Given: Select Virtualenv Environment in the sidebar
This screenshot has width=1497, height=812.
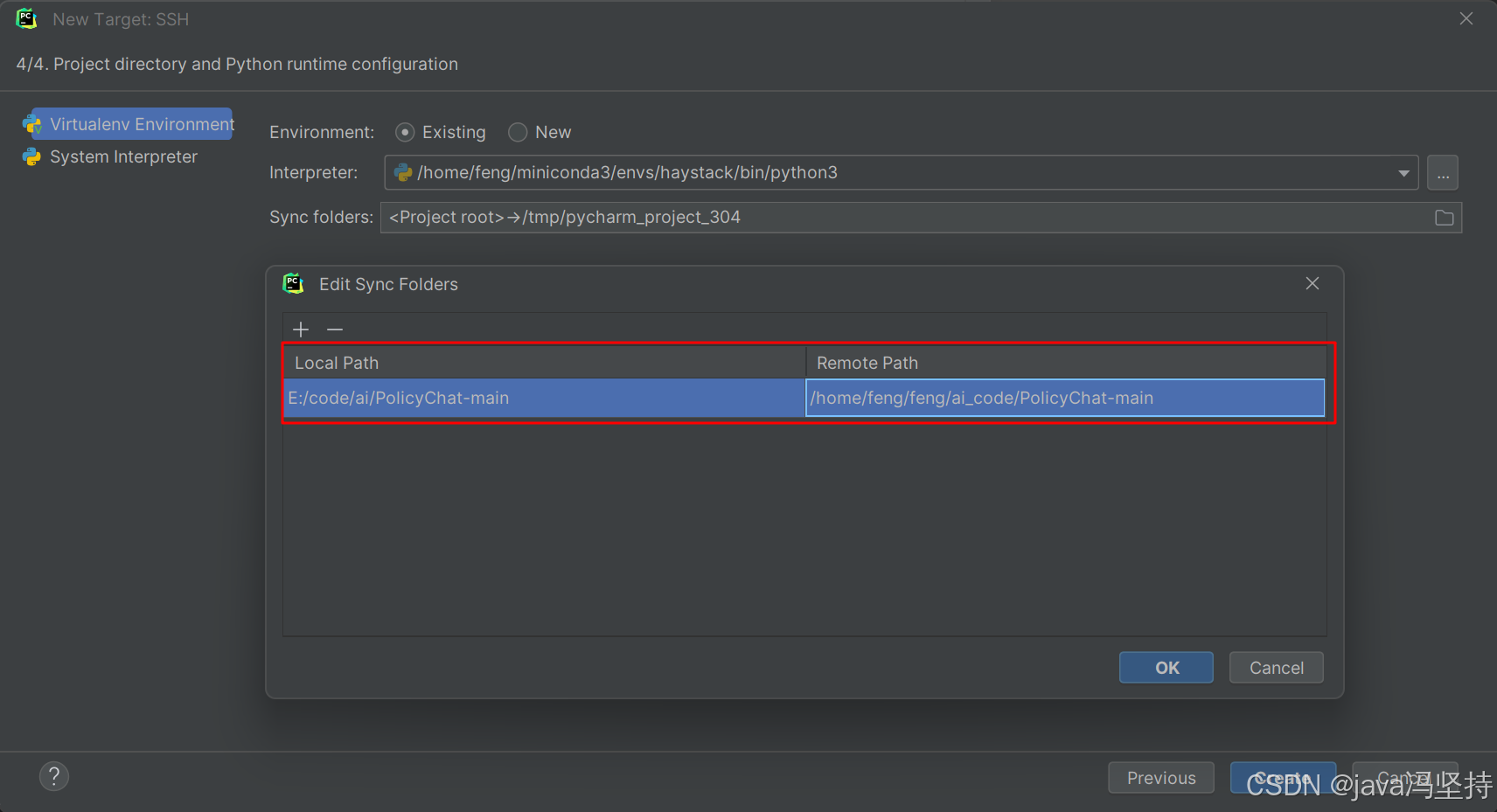Looking at the screenshot, I should [x=138, y=123].
